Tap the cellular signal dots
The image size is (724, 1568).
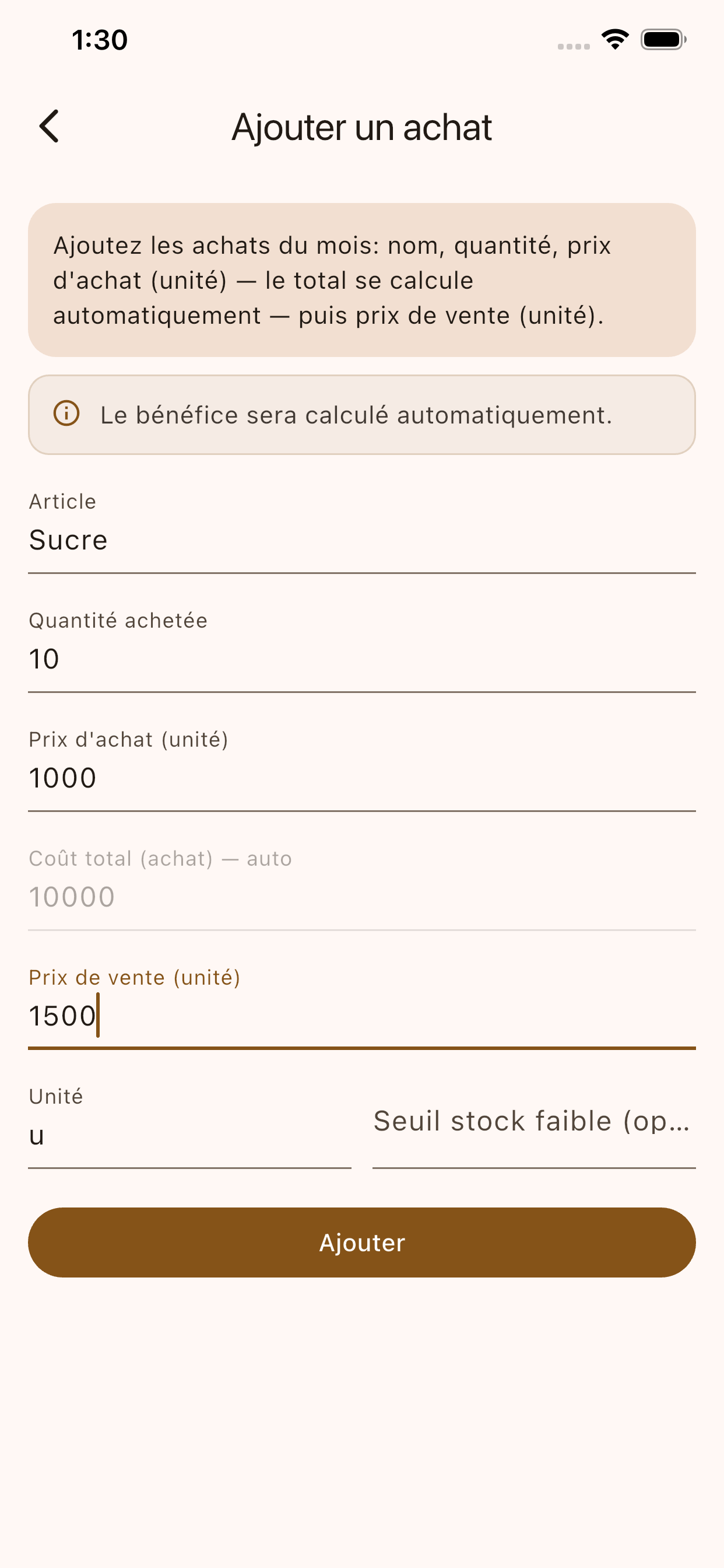(x=573, y=46)
